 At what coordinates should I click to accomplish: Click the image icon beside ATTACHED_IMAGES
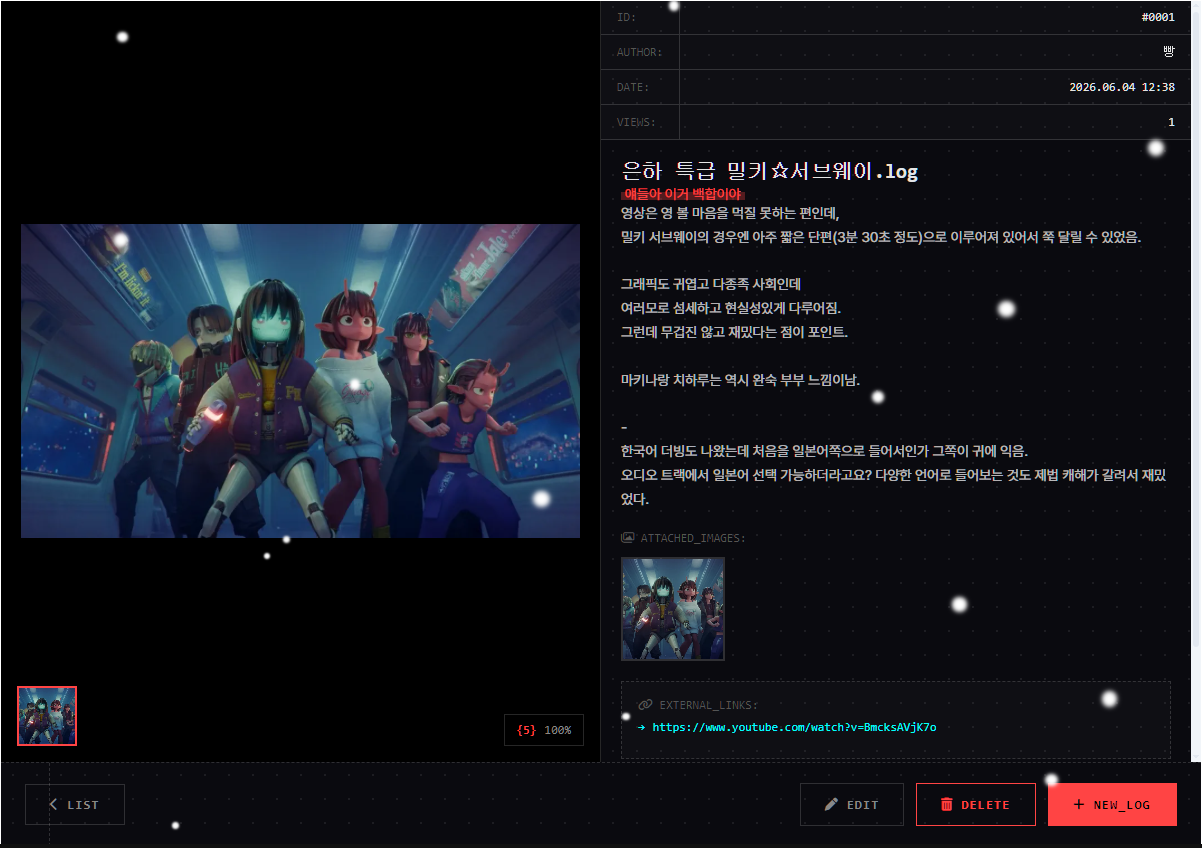pyautogui.click(x=628, y=538)
